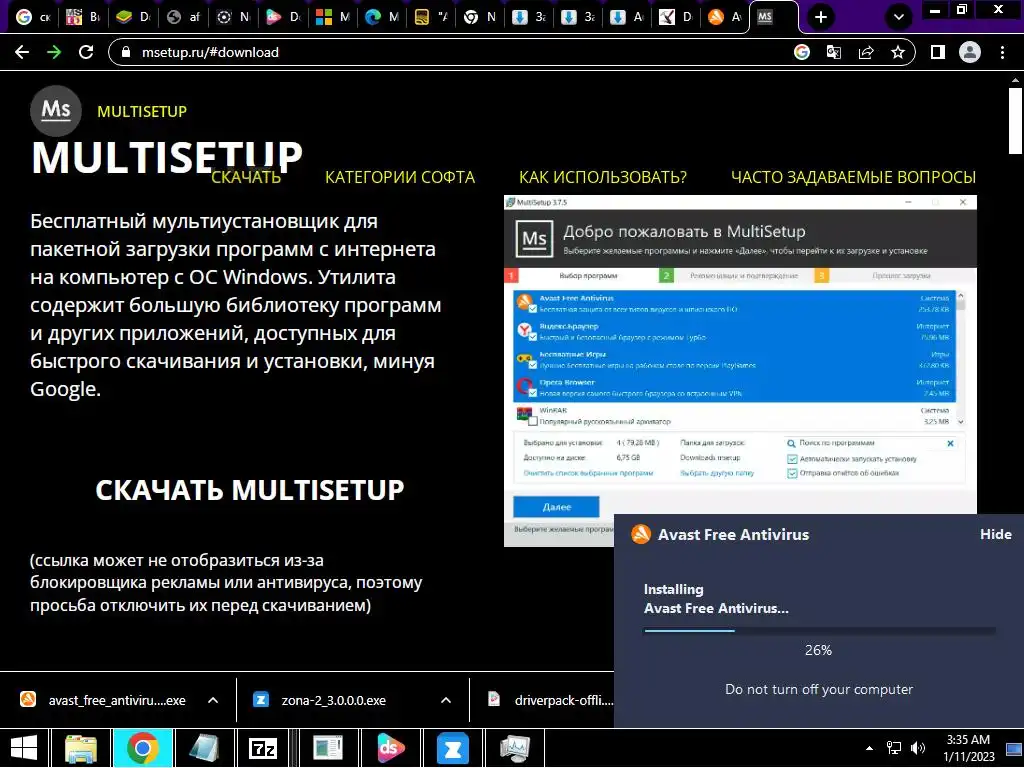Image resolution: width=1024 pixels, height=768 pixels.
Task: Open the driverpack-offli… download item
Action: (551, 700)
